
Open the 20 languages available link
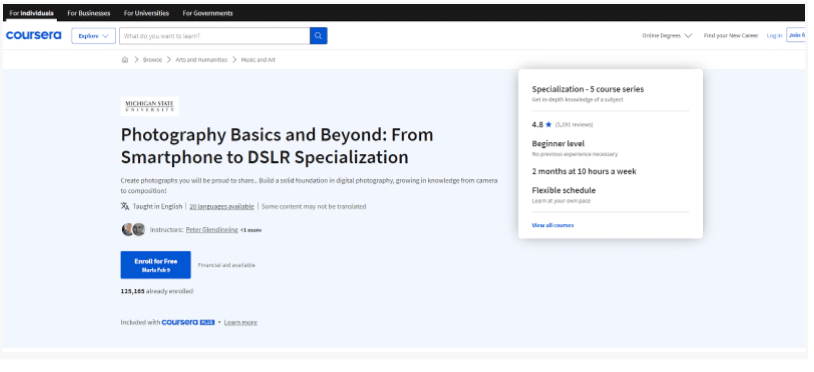pyautogui.click(x=222, y=206)
